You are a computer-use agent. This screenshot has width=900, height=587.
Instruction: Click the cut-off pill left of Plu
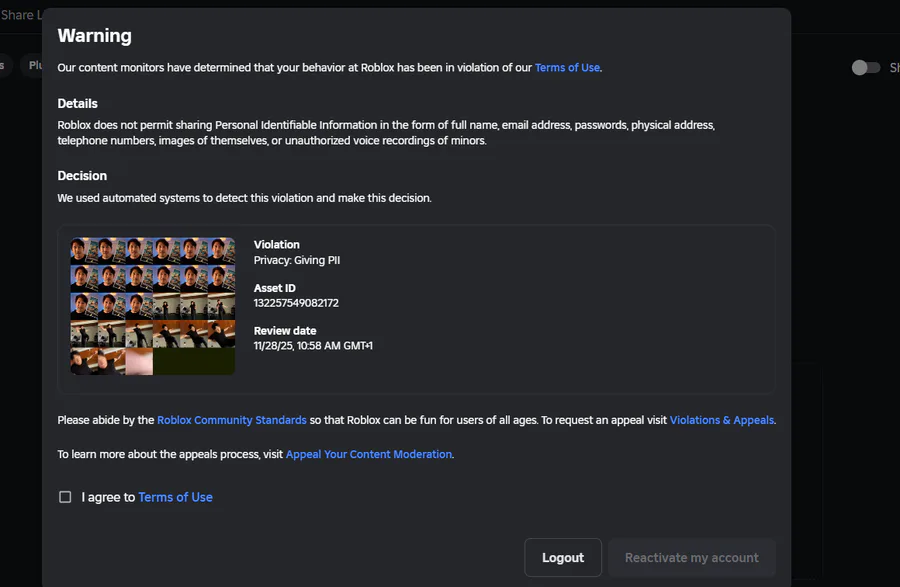[3, 65]
